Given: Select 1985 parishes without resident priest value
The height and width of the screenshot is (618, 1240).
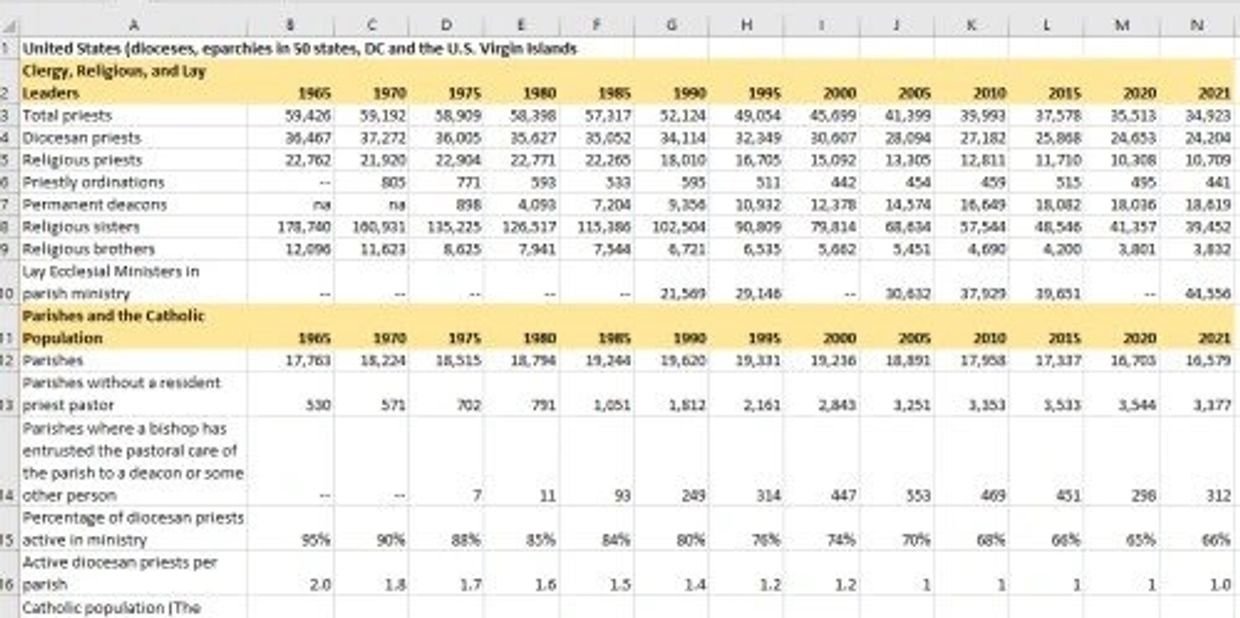Looking at the screenshot, I should pyautogui.click(x=596, y=405).
